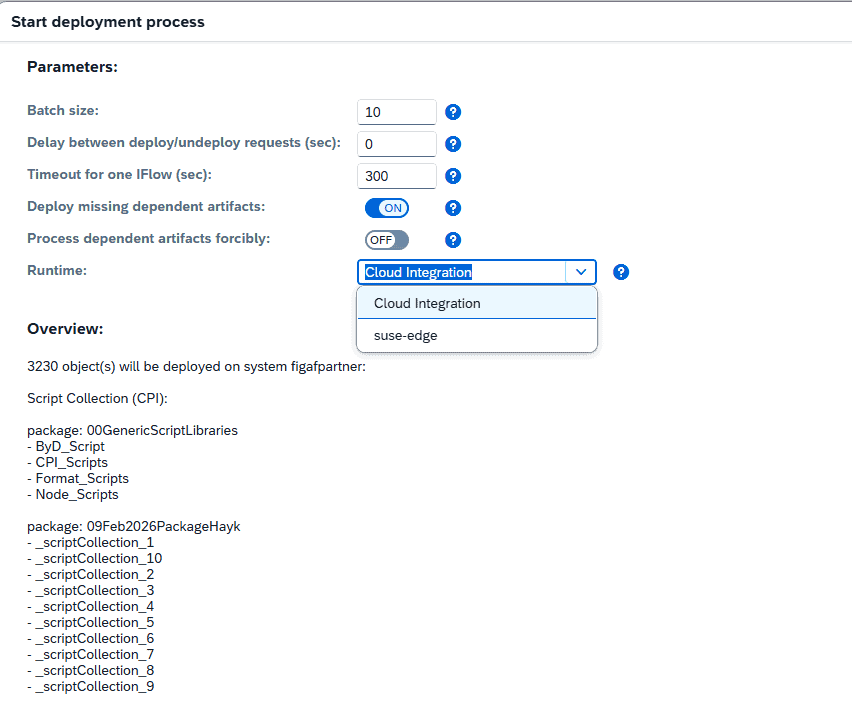The height and width of the screenshot is (706, 852).
Task: Click the 'Overview:' heading
Action: (x=65, y=329)
